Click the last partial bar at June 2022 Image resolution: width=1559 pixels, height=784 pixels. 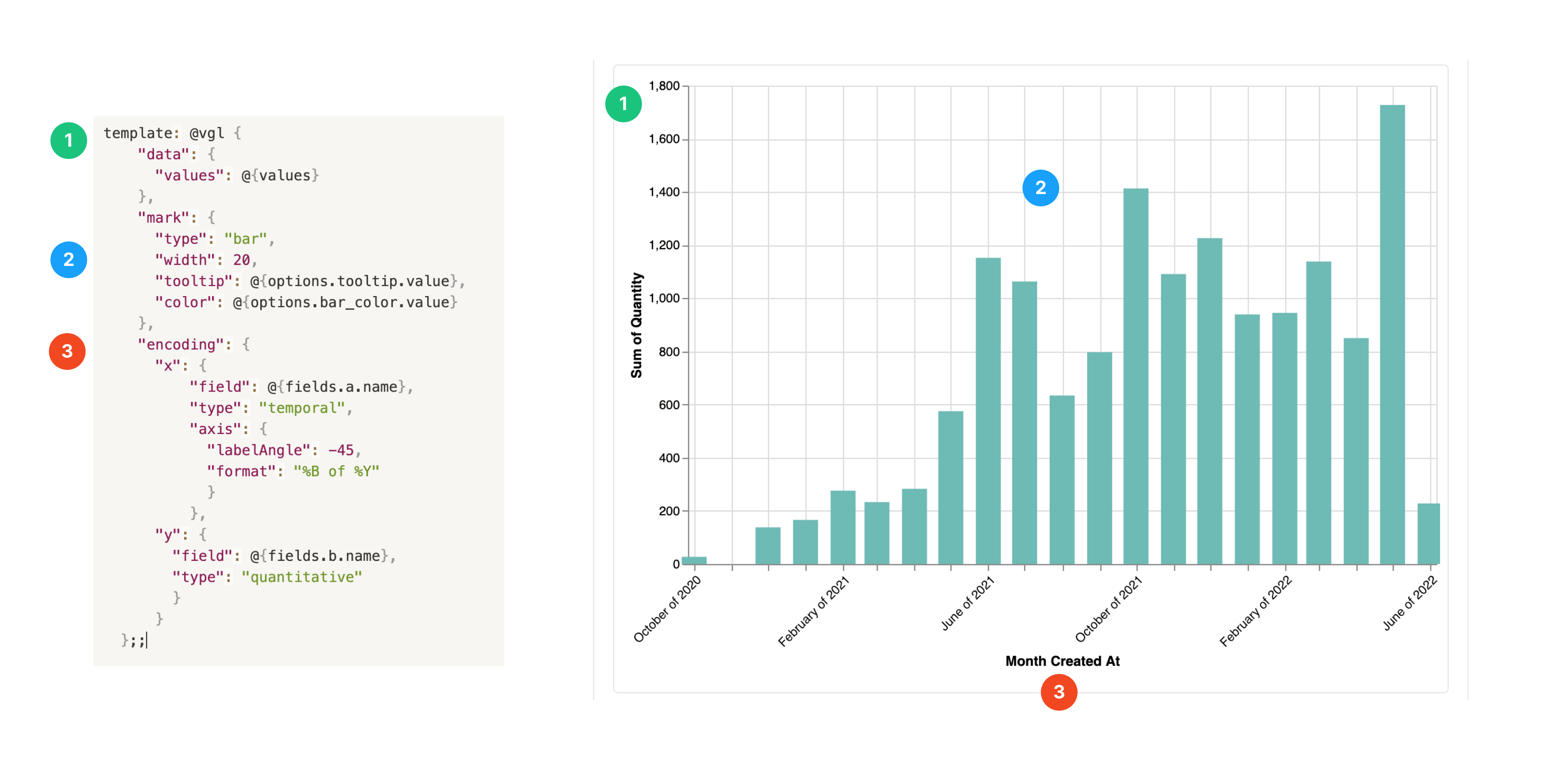1428,533
